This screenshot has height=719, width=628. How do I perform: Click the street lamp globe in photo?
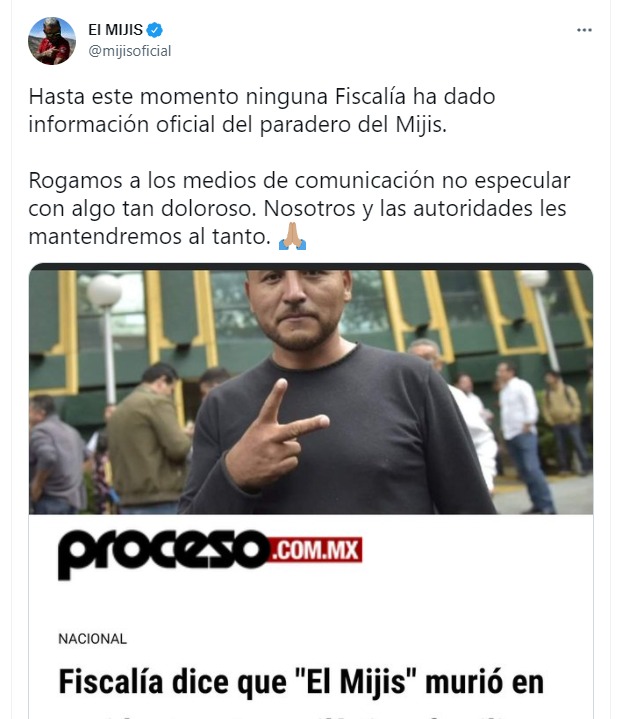104,290
